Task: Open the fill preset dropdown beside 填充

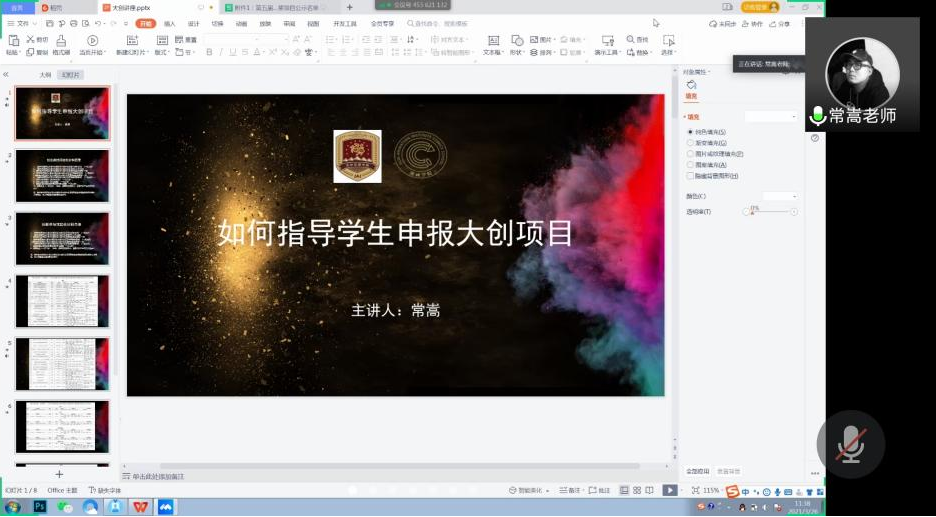Action: tap(771, 117)
